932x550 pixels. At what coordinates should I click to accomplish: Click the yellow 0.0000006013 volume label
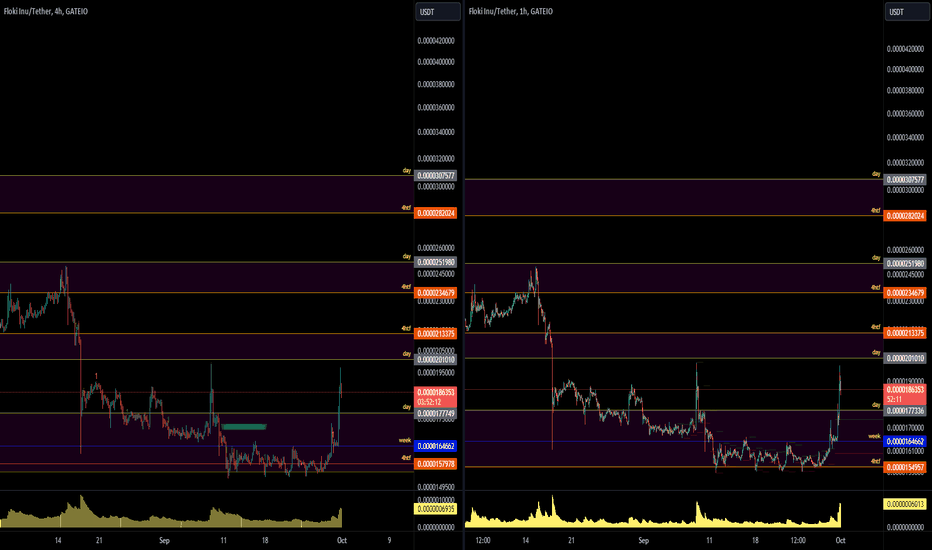905,504
